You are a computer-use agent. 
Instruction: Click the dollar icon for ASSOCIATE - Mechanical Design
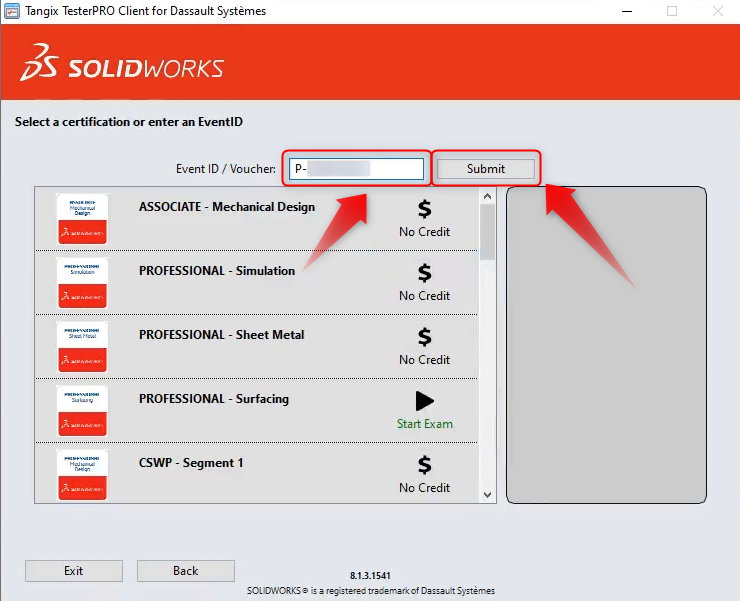pos(424,209)
